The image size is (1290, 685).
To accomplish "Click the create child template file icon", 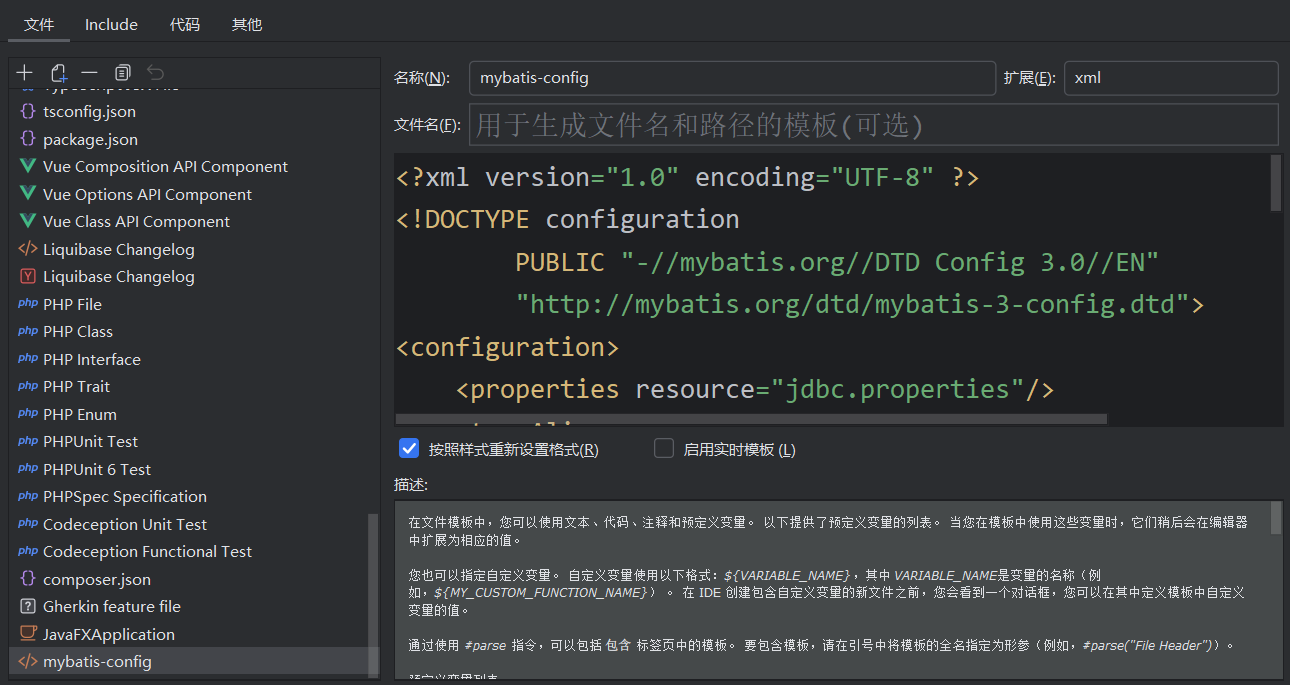I will coord(58,73).
